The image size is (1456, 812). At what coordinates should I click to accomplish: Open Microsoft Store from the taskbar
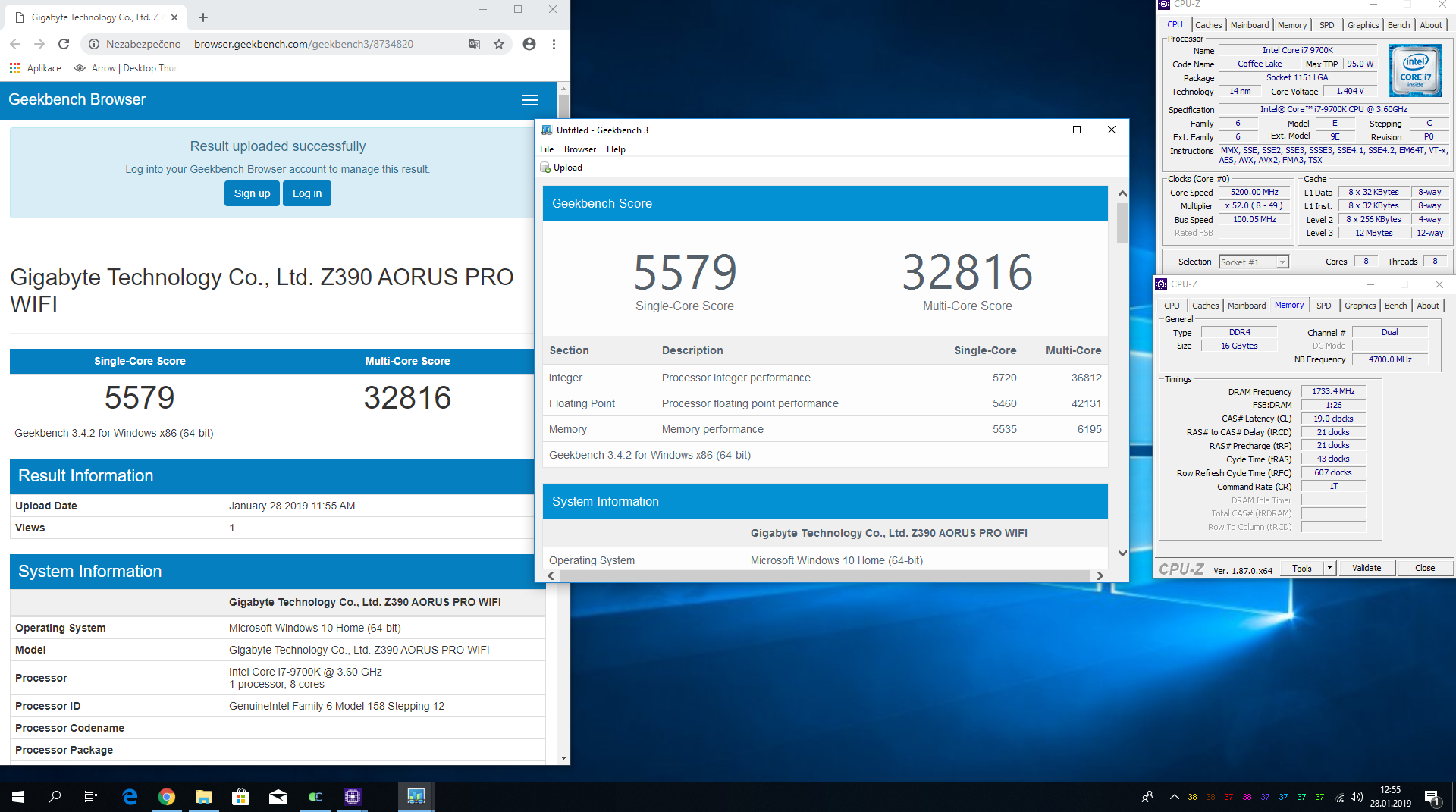[x=240, y=797]
